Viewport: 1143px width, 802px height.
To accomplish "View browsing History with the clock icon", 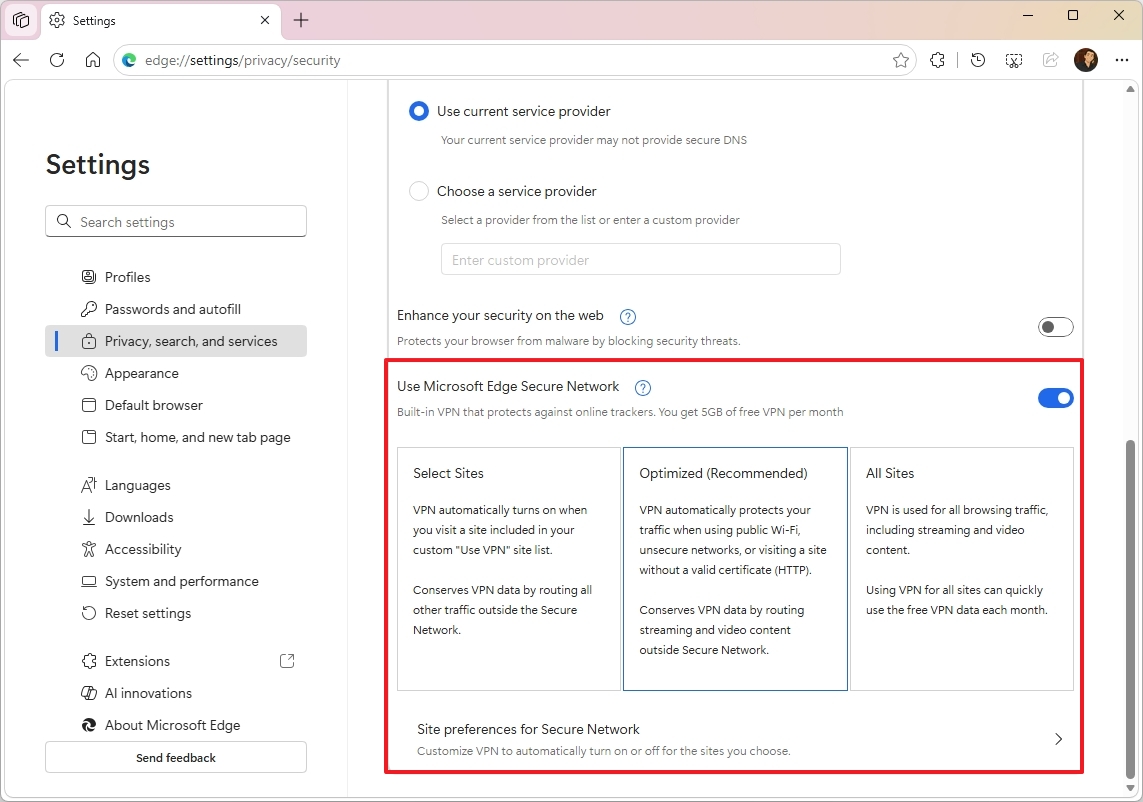I will point(977,60).
